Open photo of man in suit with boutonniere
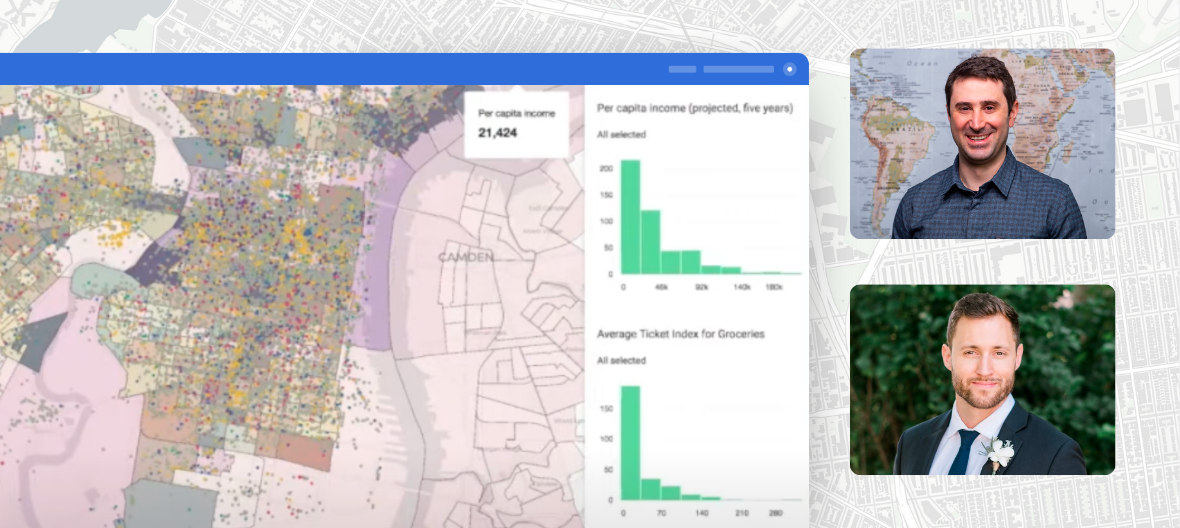The height and width of the screenshot is (528, 1180). [982, 380]
